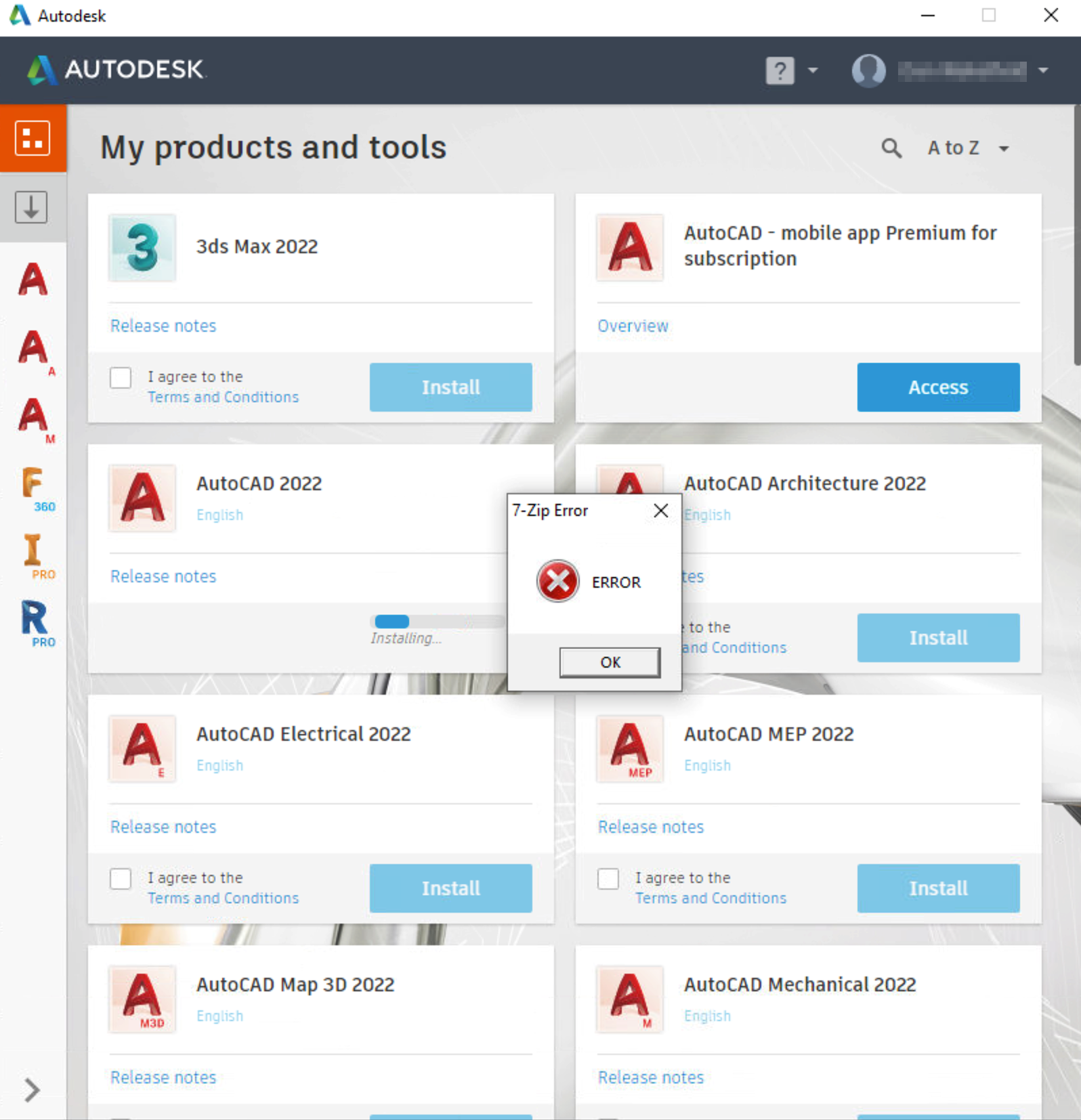The image size is (1081, 1120).
Task: Open the AutoCAD mobile app Overview link
Action: [633, 326]
